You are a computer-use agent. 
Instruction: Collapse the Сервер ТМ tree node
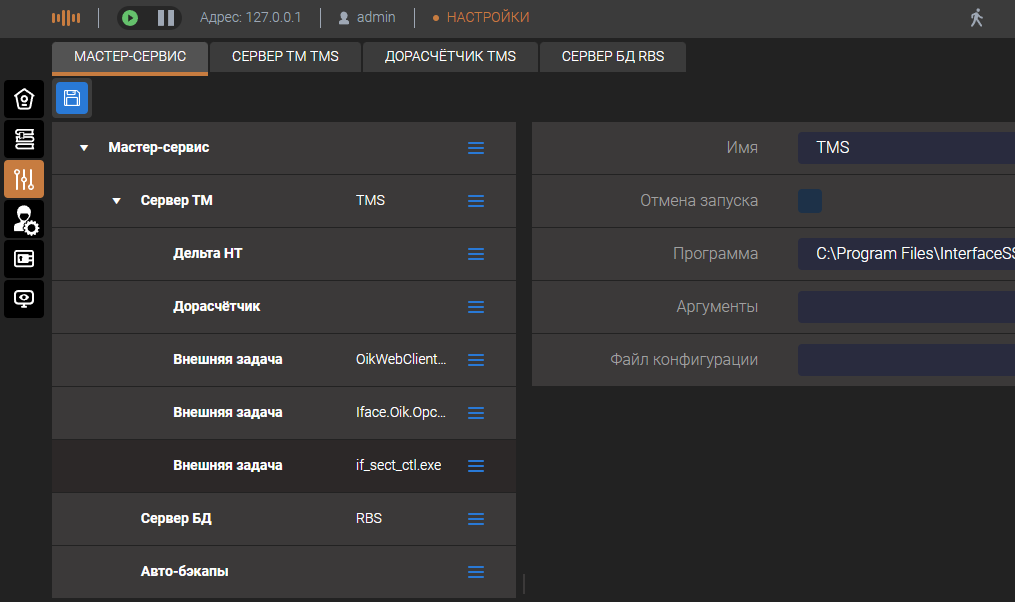(117, 201)
